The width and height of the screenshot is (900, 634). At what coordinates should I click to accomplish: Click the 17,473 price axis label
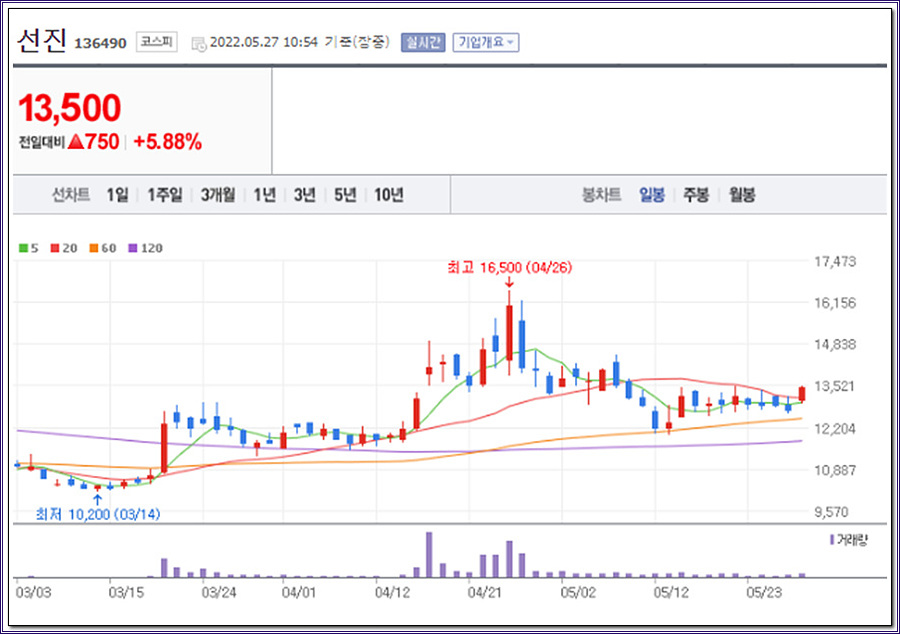point(835,262)
